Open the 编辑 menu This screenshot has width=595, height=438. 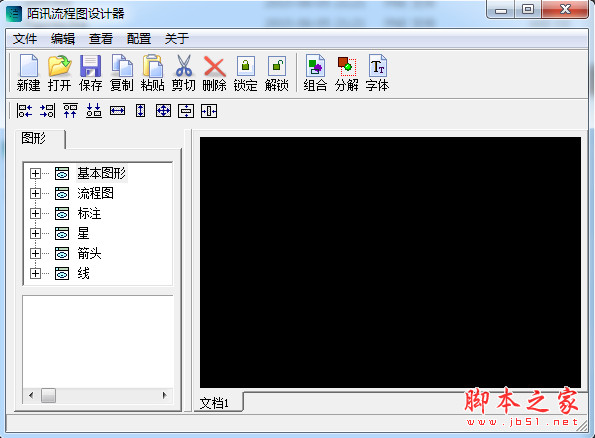coord(63,39)
